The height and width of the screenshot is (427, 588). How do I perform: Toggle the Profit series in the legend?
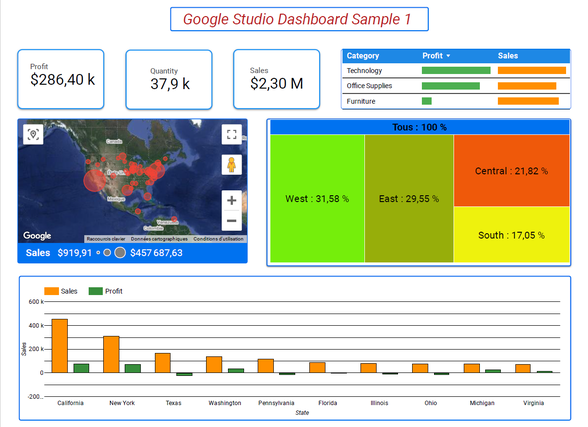pos(105,291)
